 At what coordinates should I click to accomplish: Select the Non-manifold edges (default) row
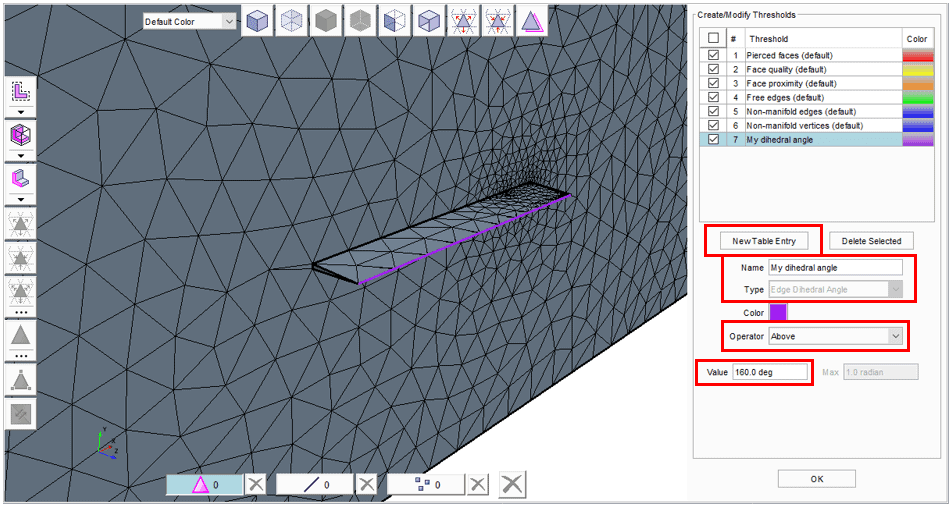pos(816,112)
